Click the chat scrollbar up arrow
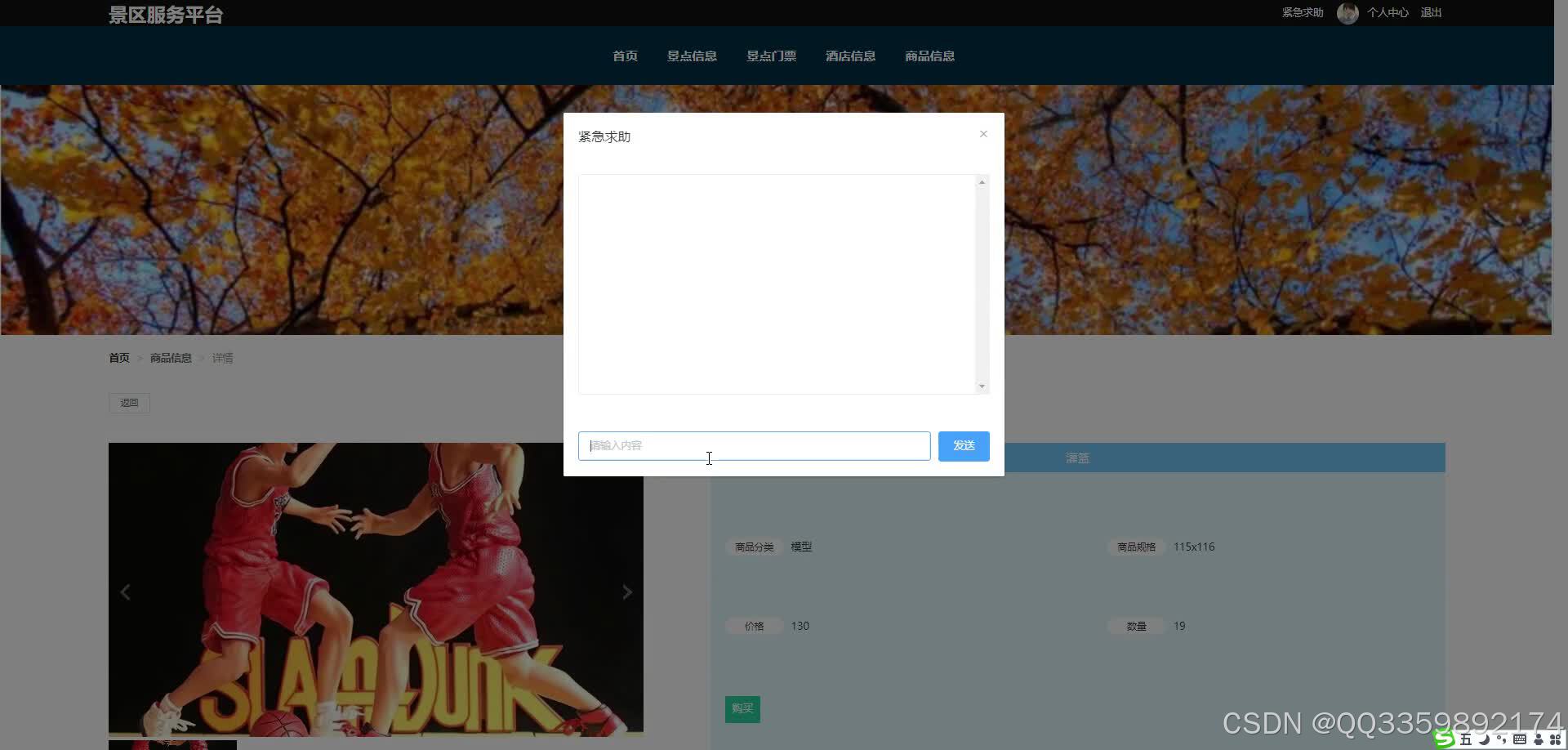This screenshot has width=1568, height=750. coord(982,182)
